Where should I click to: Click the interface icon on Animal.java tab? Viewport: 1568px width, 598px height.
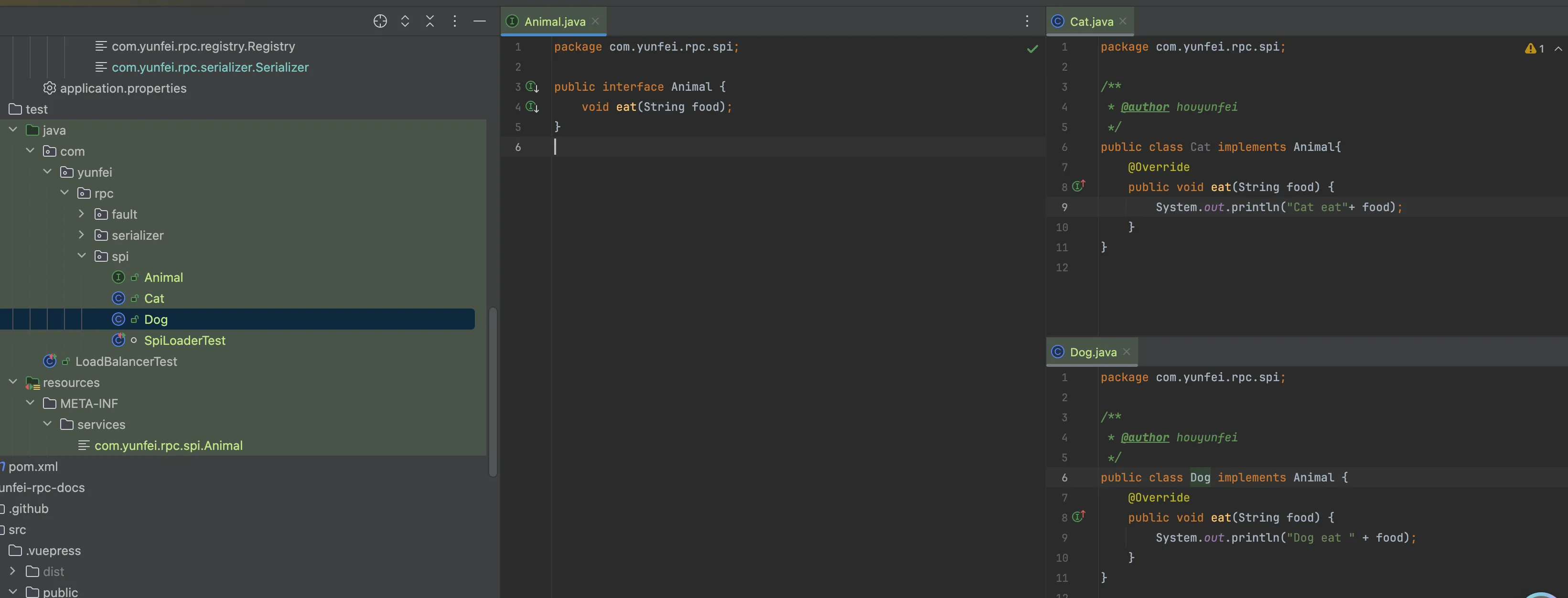[x=513, y=21]
